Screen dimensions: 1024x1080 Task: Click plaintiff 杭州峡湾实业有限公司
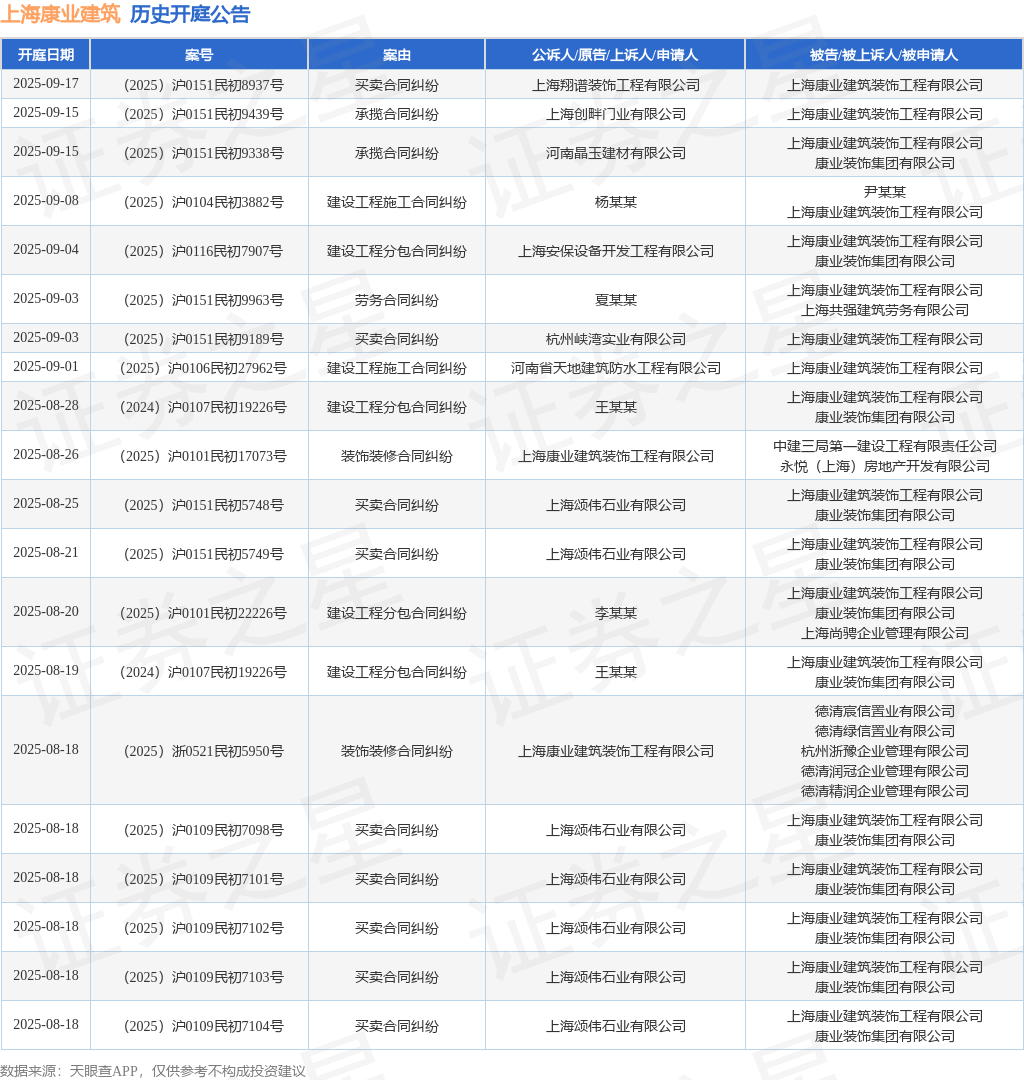(616, 339)
